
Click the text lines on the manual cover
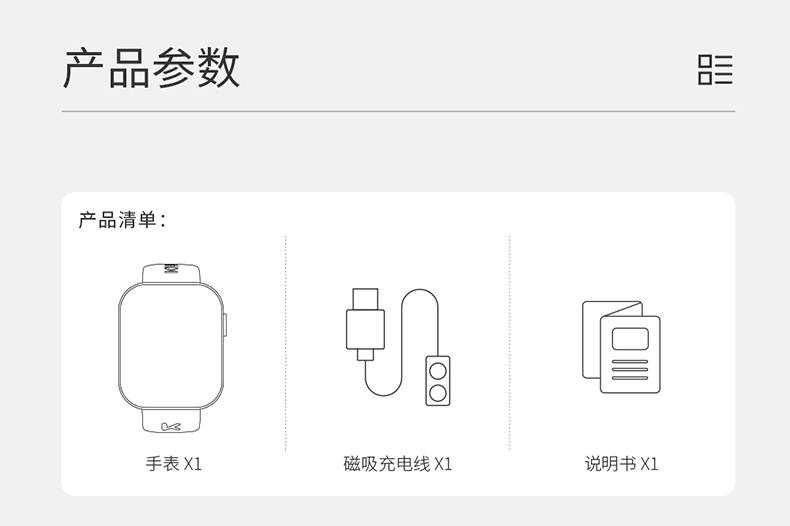click(x=630, y=370)
